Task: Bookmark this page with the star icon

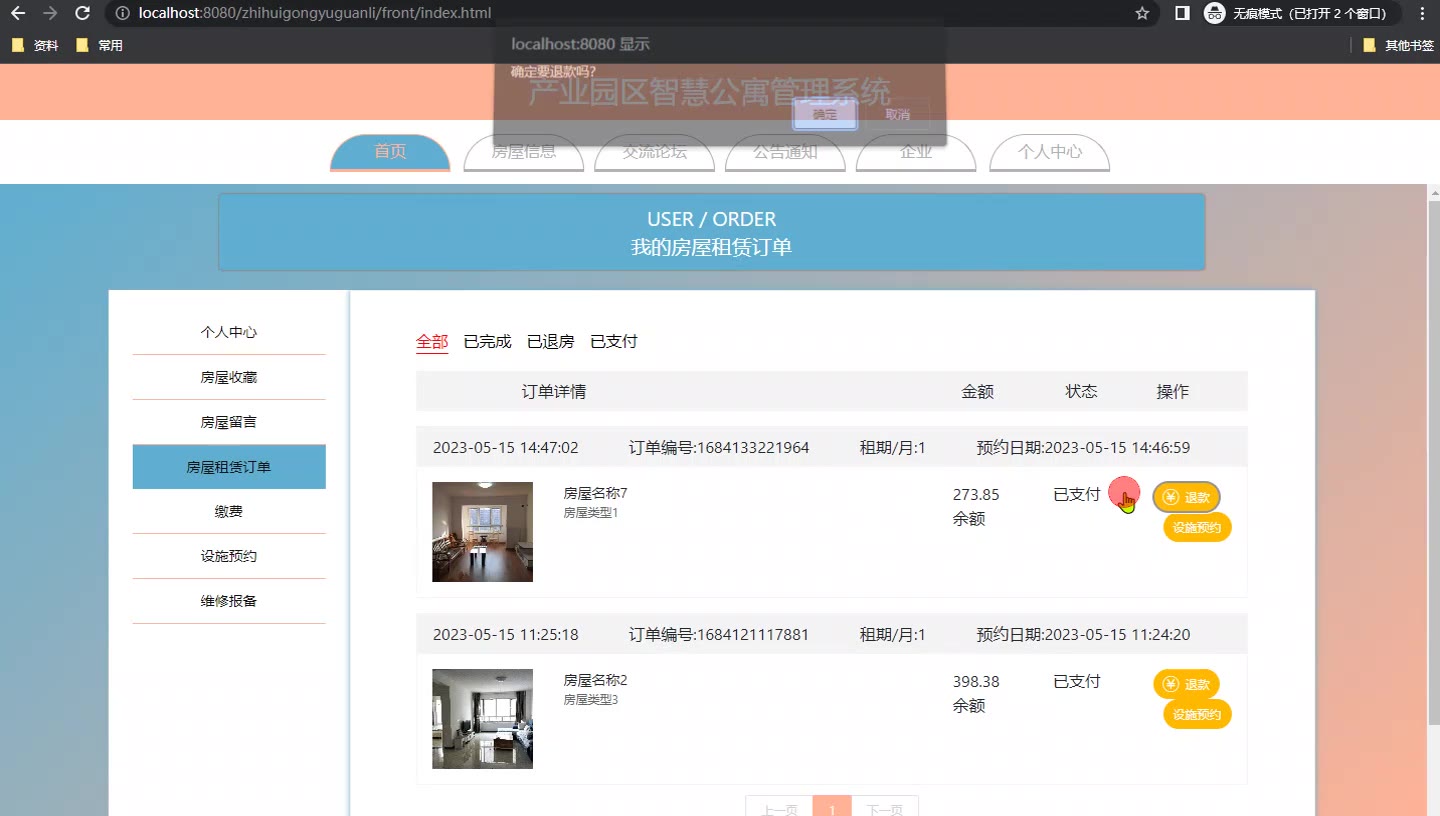Action: [x=1142, y=13]
